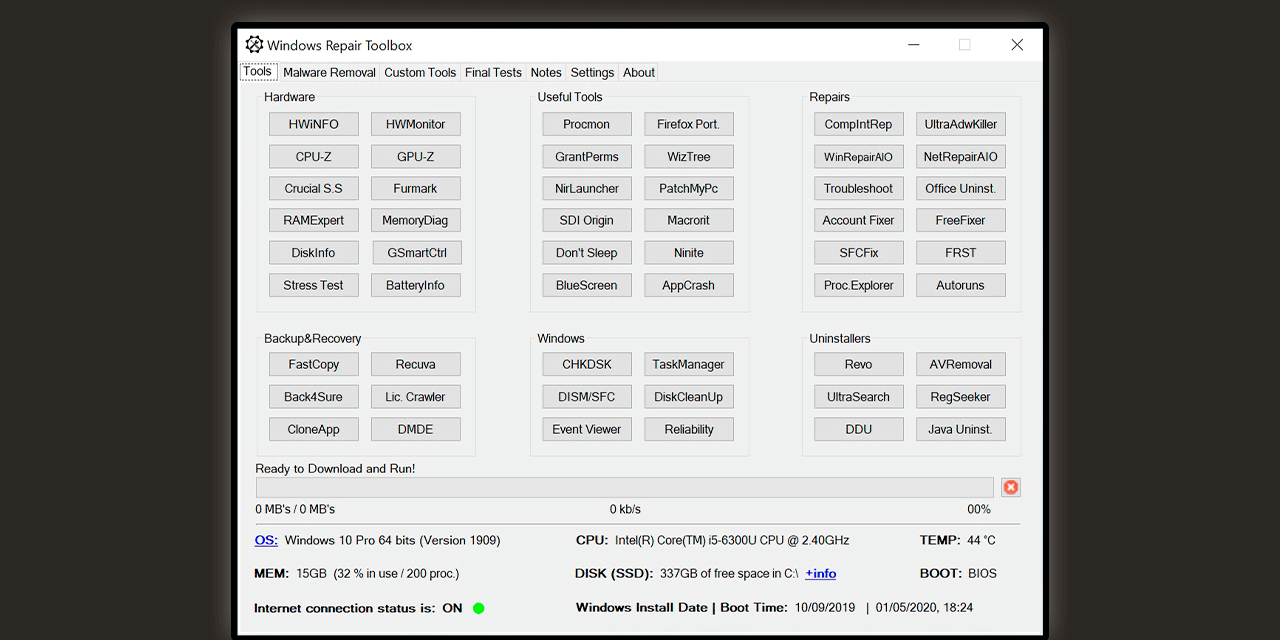Open WinRepairAIO
The image size is (1280, 640).
click(x=859, y=156)
